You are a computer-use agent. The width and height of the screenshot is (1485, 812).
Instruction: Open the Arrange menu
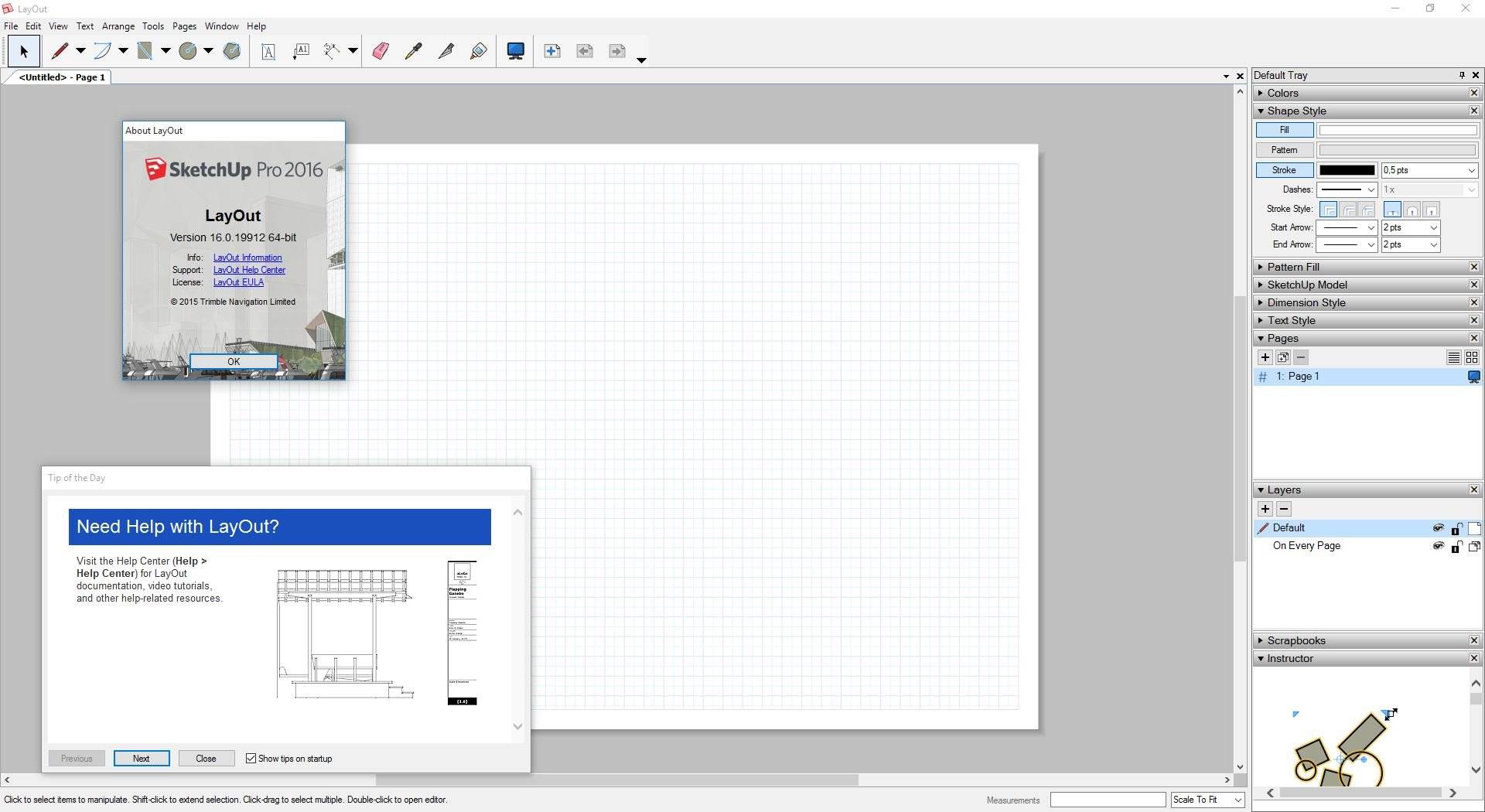point(118,26)
